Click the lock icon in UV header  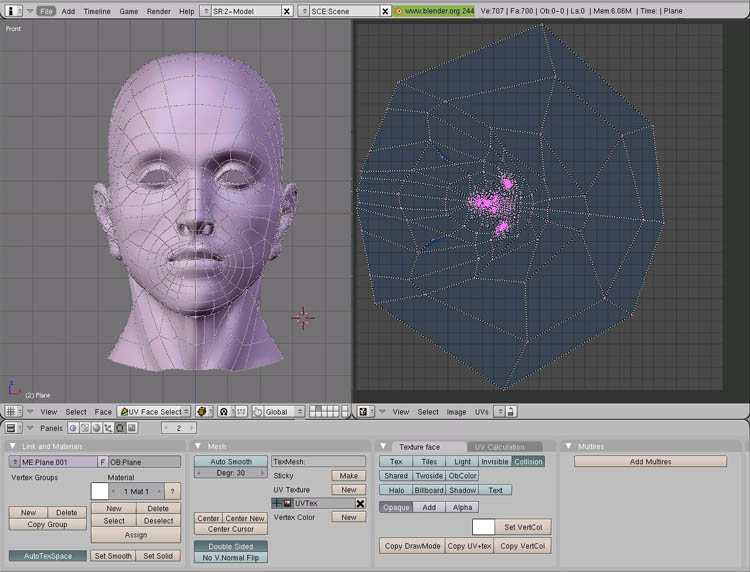coord(510,411)
